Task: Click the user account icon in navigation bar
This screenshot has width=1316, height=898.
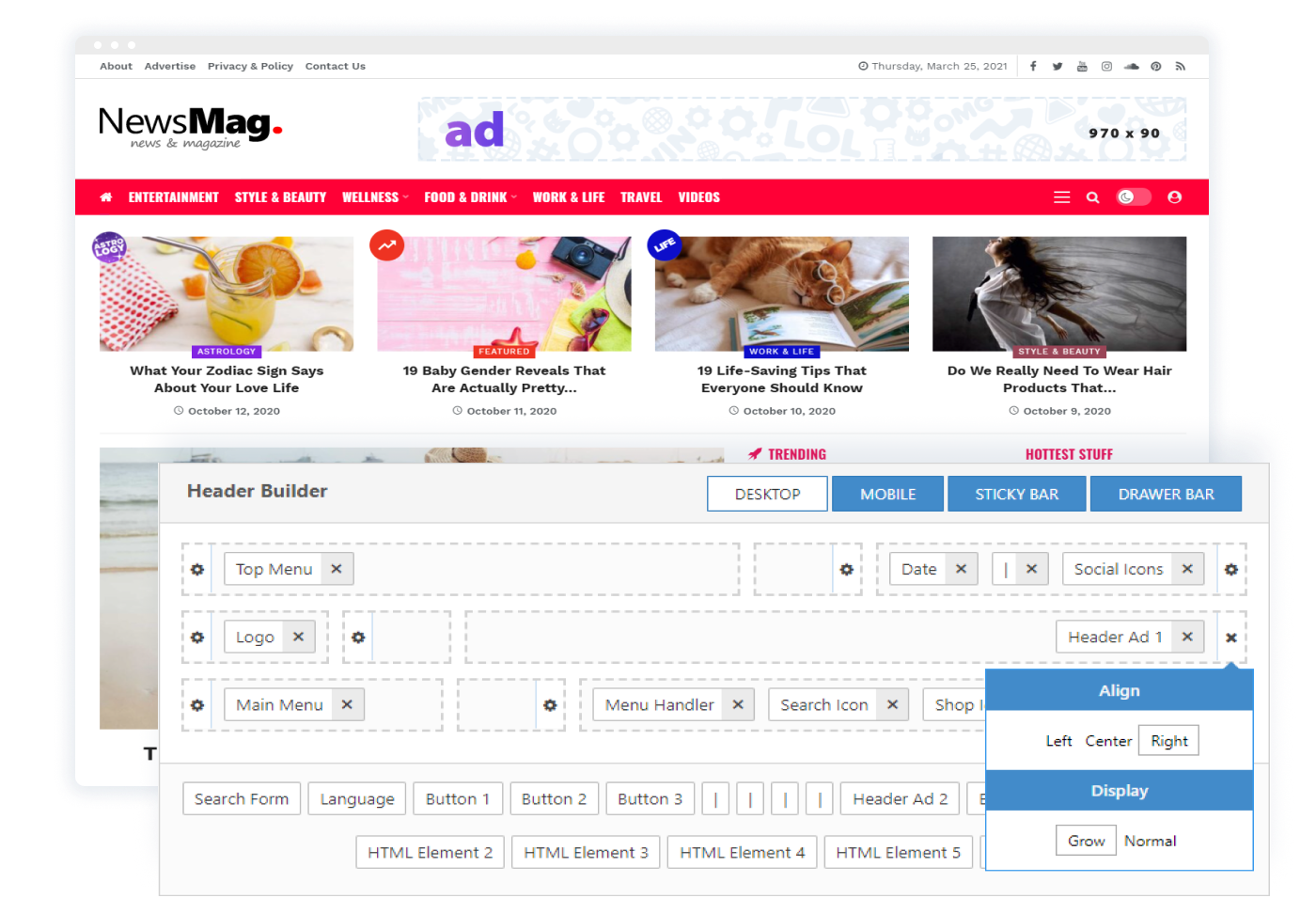Action: [x=1174, y=197]
